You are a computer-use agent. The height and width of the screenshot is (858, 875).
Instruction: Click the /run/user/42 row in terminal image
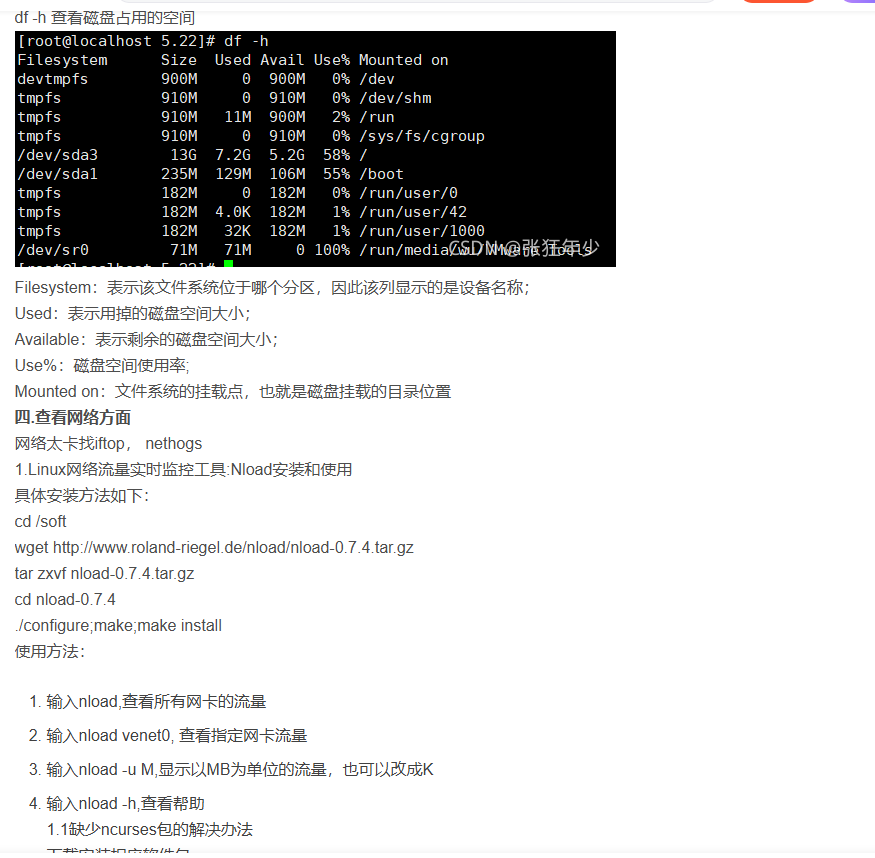pyautogui.click(x=242, y=212)
